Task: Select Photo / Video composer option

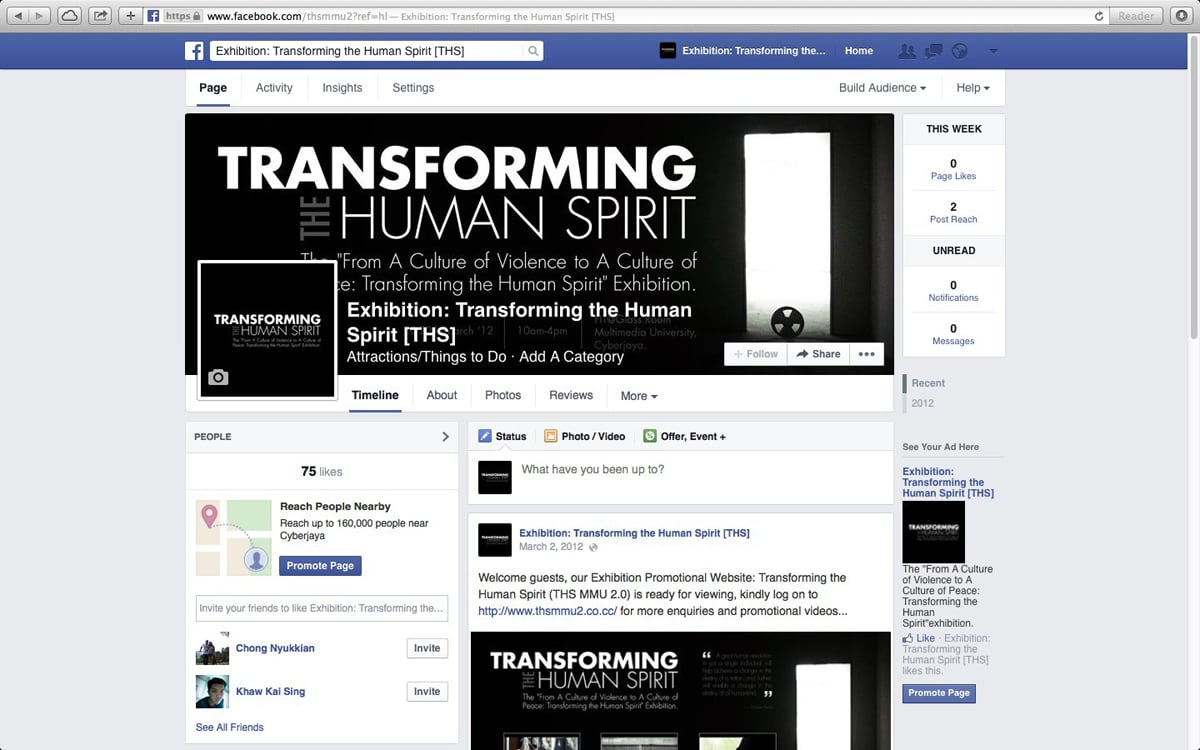Action: click(585, 437)
